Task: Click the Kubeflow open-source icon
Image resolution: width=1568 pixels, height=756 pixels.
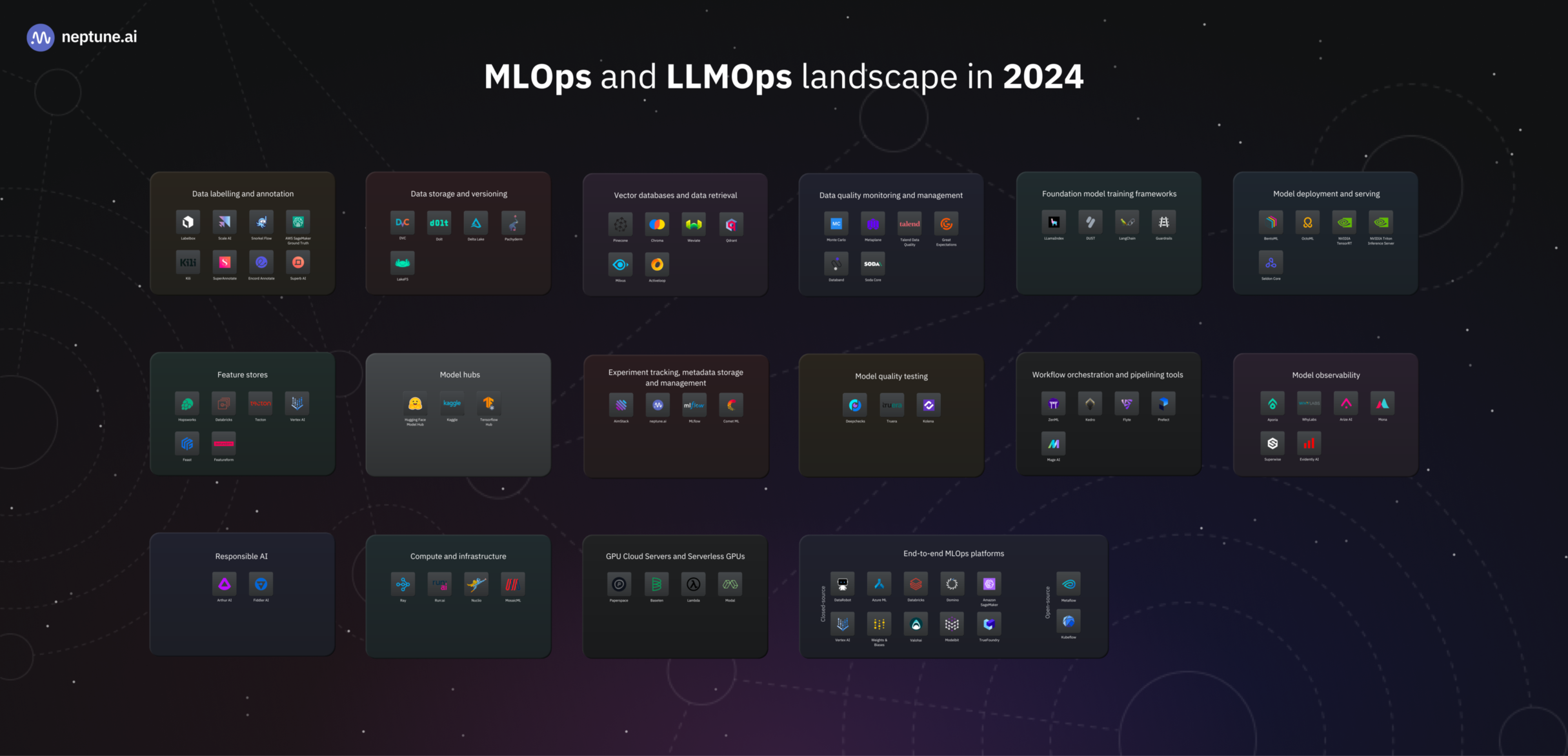Action: click(x=1069, y=622)
